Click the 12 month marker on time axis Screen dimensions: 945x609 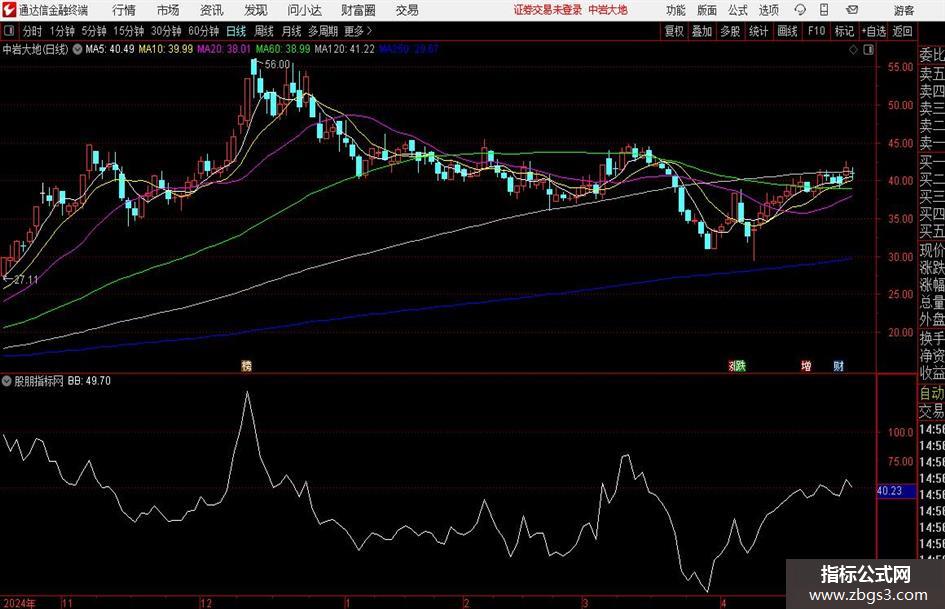click(x=206, y=603)
